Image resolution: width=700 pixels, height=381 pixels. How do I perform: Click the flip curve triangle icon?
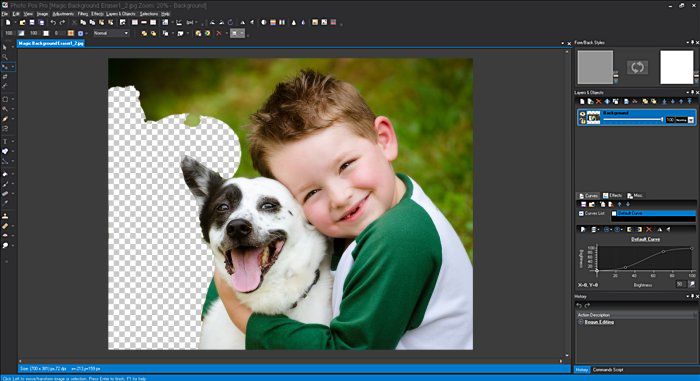coord(659,230)
